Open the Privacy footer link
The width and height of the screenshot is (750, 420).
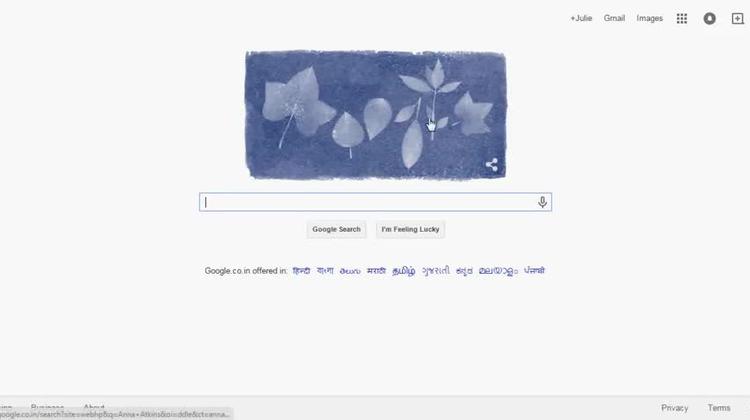coord(674,408)
